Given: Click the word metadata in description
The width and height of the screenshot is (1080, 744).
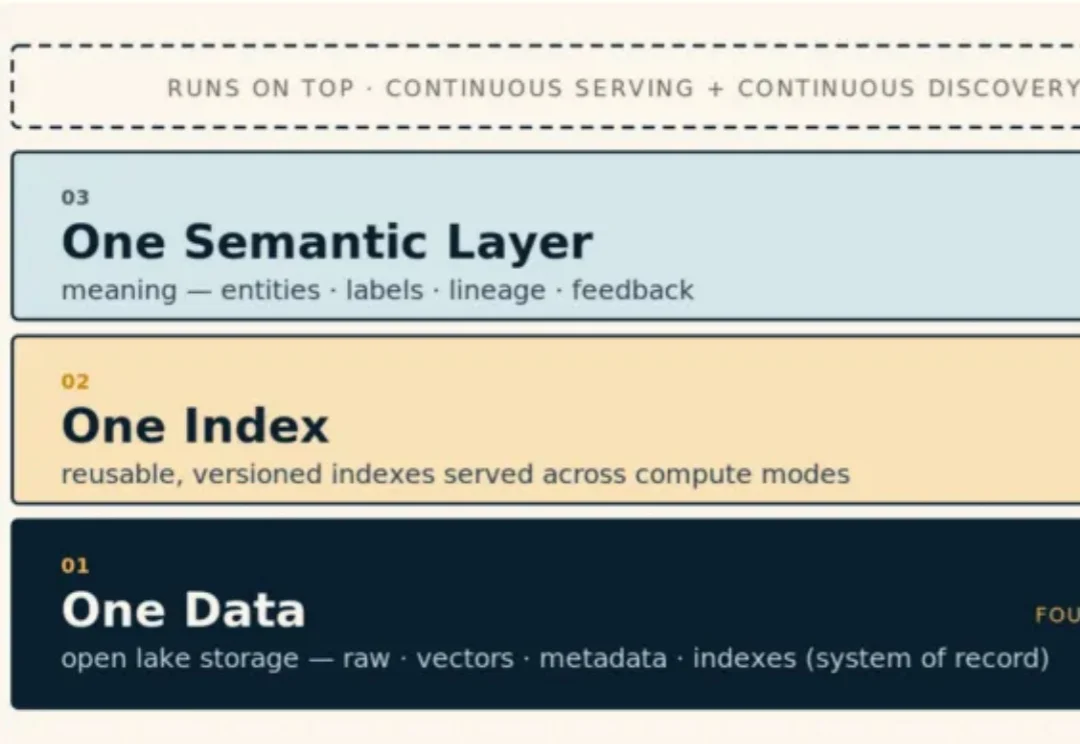Looking at the screenshot, I should tap(603, 658).
